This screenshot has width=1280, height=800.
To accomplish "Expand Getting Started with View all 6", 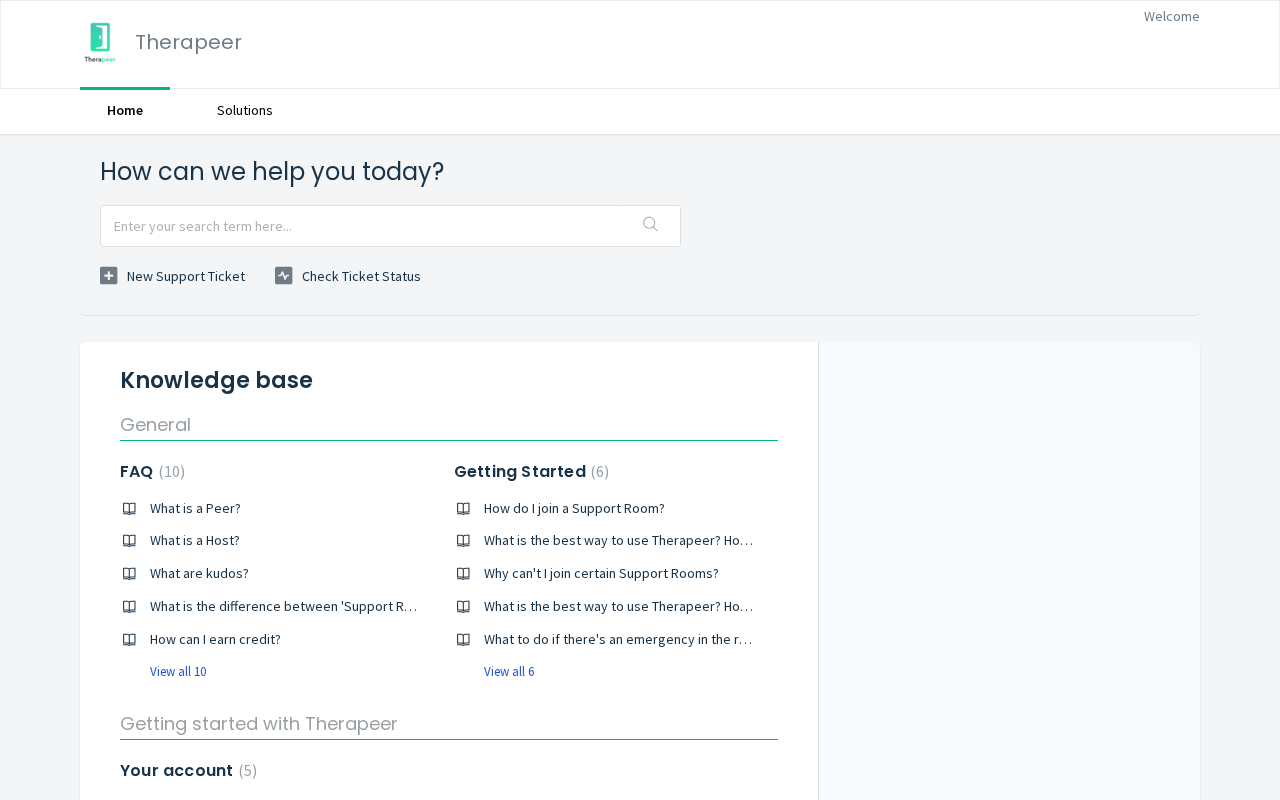I will pyautogui.click(x=509, y=672).
